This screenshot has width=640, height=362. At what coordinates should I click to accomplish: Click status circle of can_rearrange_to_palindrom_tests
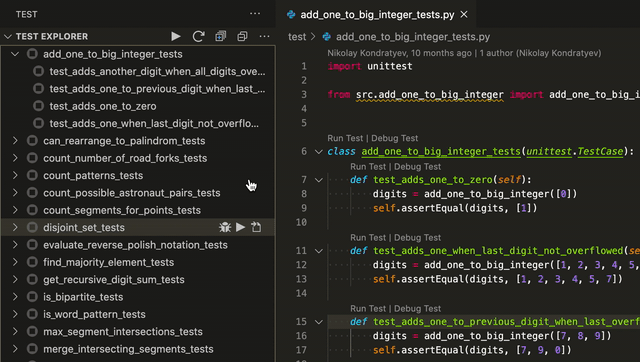click(32, 141)
